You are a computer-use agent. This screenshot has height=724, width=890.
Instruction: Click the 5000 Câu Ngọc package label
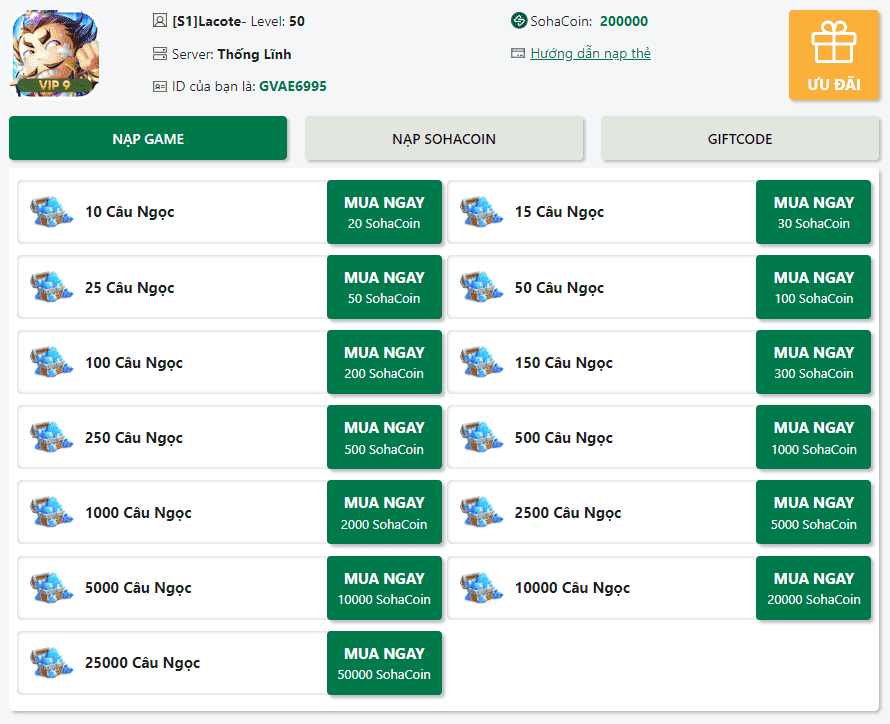click(x=138, y=588)
